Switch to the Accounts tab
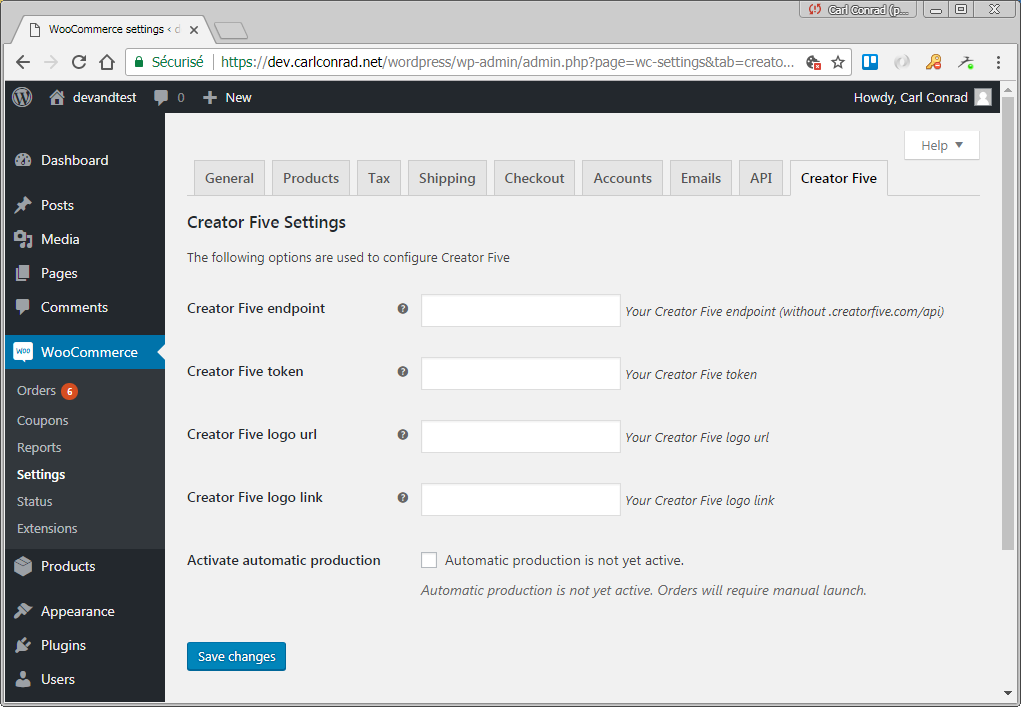Image resolution: width=1021 pixels, height=707 pixels. [x=622, y=178]
